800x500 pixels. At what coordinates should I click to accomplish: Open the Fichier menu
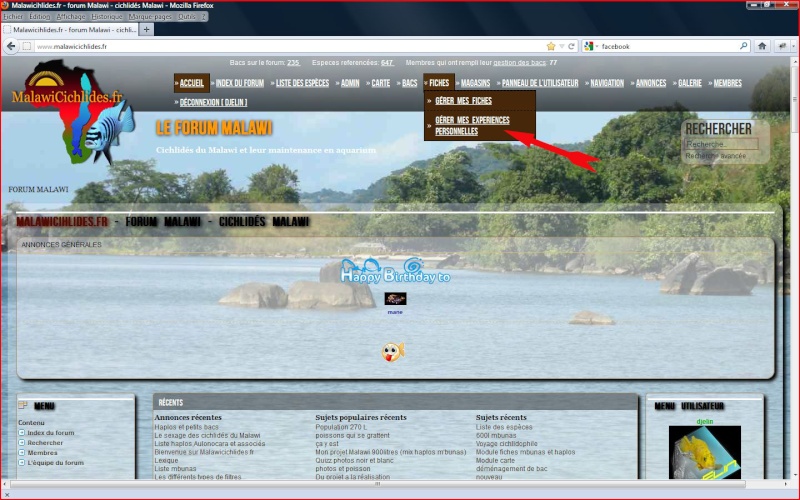[13, 17]
